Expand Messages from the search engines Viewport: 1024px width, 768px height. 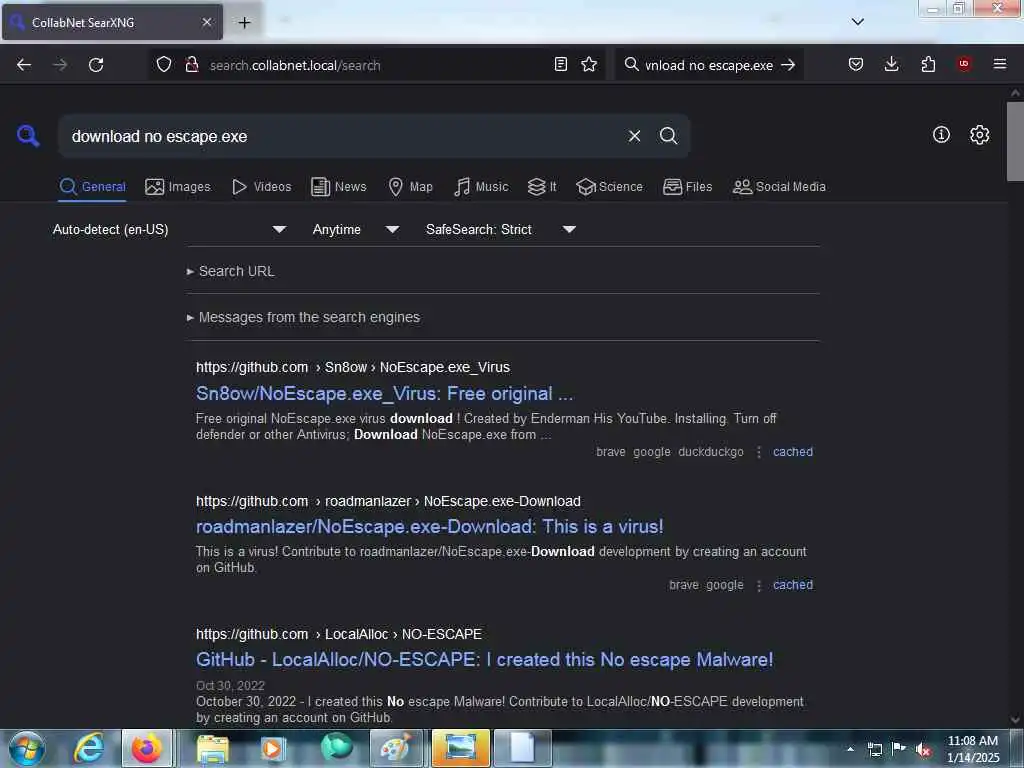[304, 317]
